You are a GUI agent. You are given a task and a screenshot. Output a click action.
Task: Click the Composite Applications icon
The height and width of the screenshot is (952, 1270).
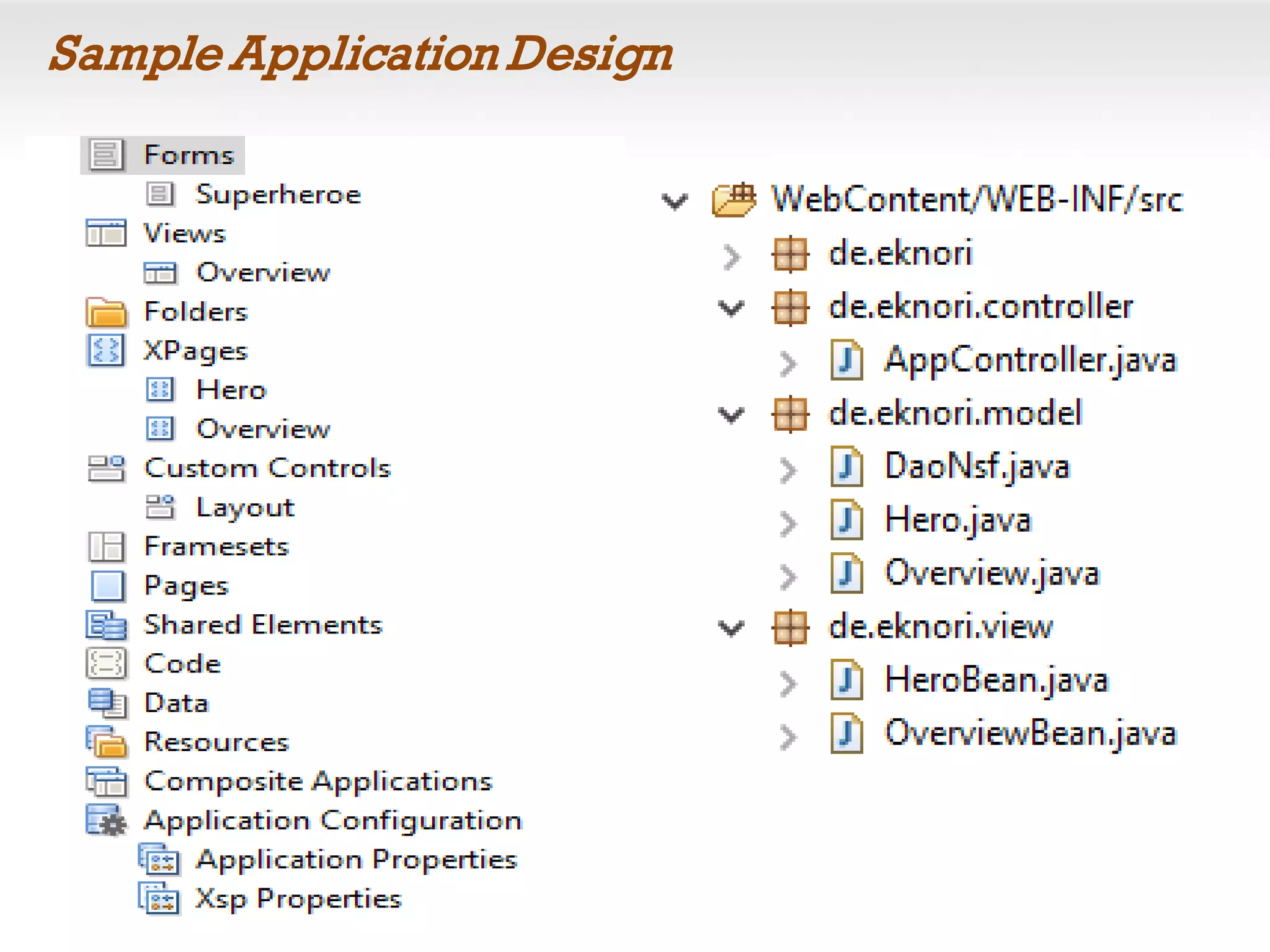pos(105,782)
